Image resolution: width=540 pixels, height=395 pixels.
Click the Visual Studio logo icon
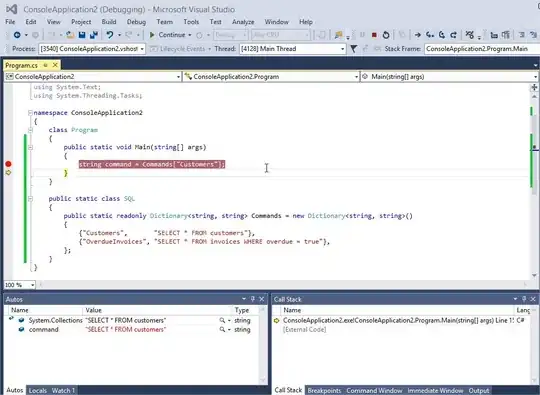11,9
